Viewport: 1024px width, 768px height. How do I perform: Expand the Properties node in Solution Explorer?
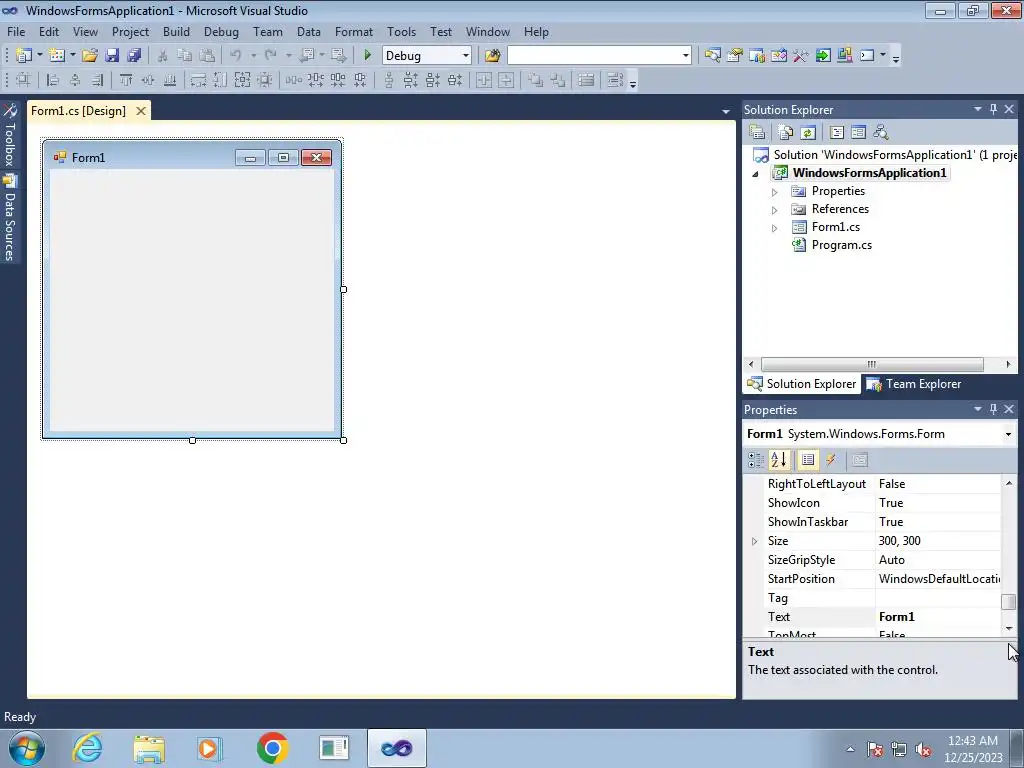(x=775, y=192)
